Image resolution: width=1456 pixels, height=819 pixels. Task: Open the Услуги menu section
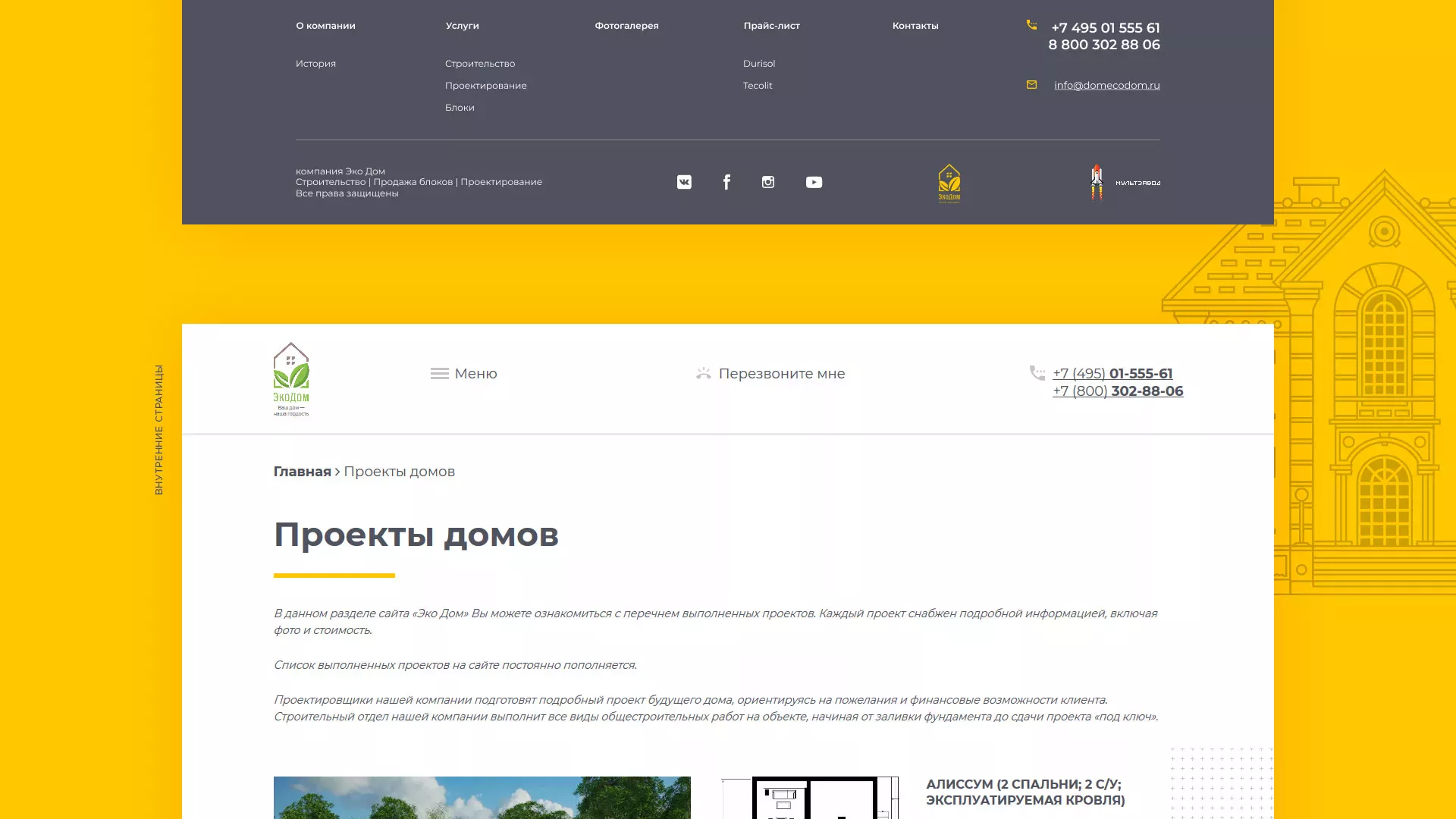pyautogui.click(x=461, y=25)
